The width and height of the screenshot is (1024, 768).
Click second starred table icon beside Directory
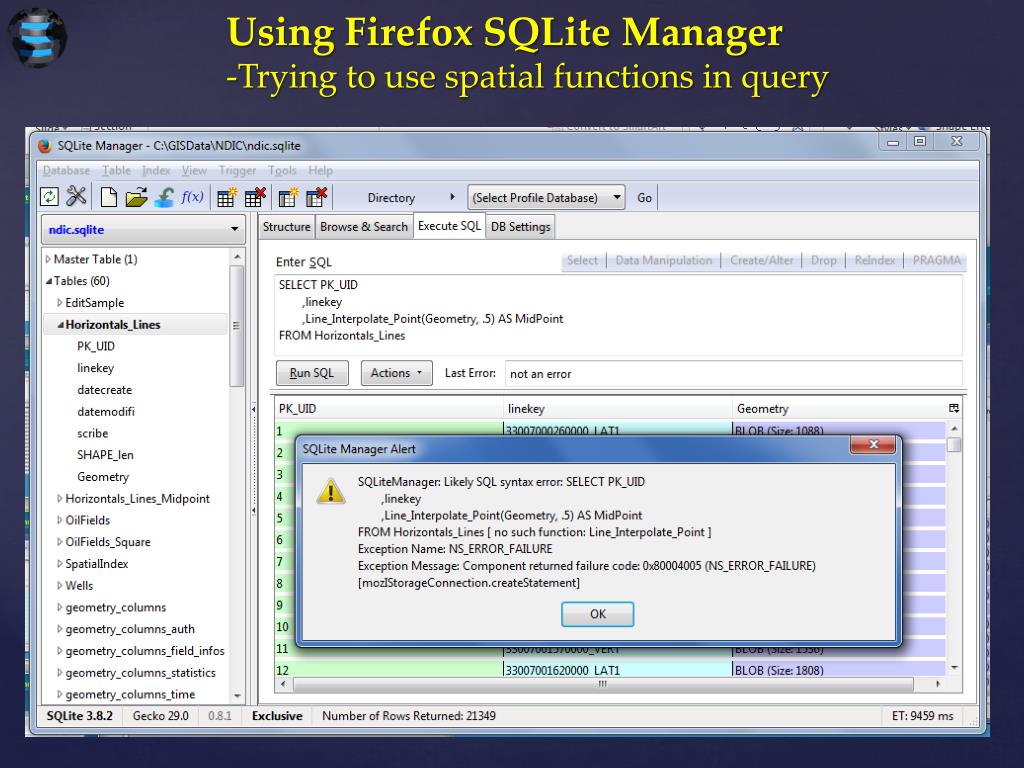pyautogui.click(x=288, y=197)
